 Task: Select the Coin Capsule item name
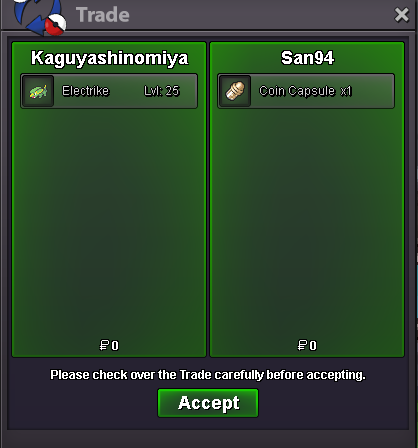pyautogui.click(x=297, y=91)
